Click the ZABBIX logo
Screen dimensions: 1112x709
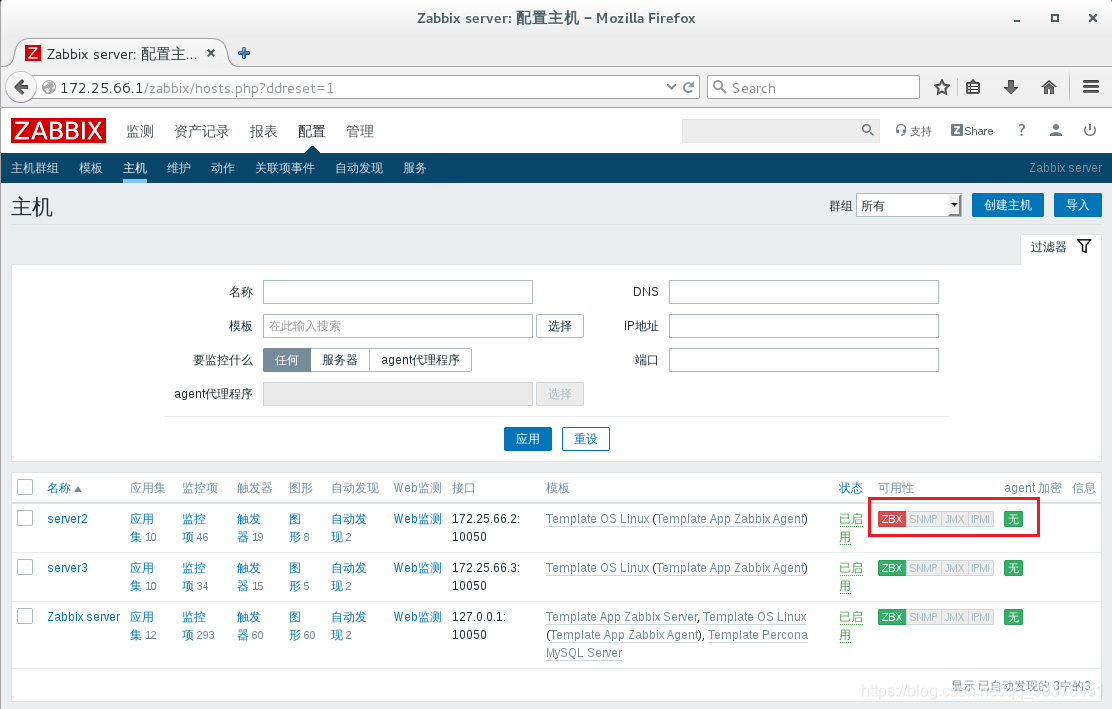point(58,130)
